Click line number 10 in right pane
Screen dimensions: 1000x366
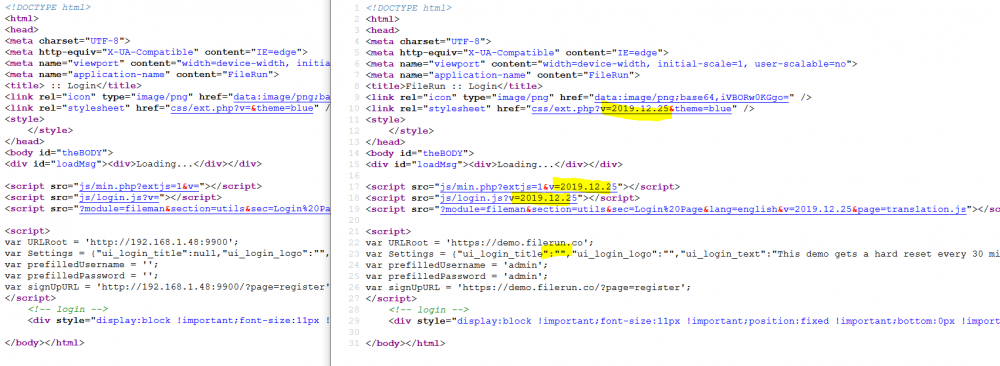[356, 108]
